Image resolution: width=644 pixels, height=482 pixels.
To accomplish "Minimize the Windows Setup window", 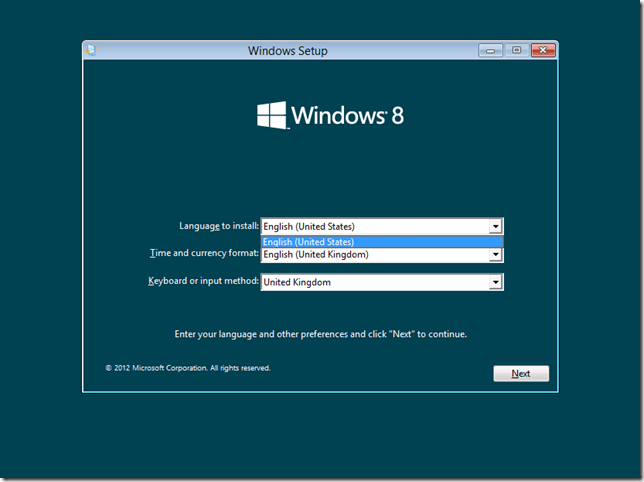I will pos(490,50).
